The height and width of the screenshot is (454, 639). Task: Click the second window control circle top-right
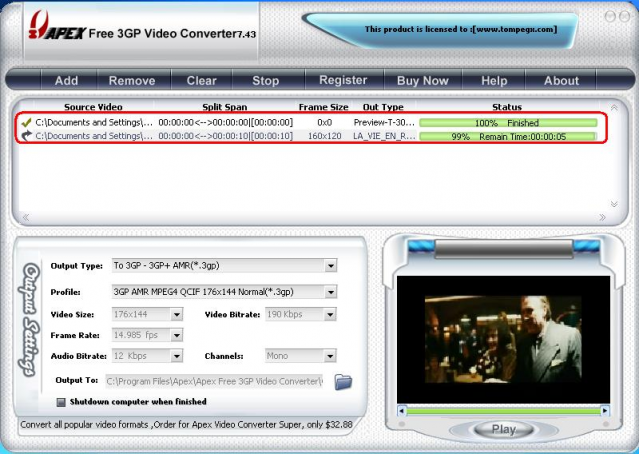(624, 16)
